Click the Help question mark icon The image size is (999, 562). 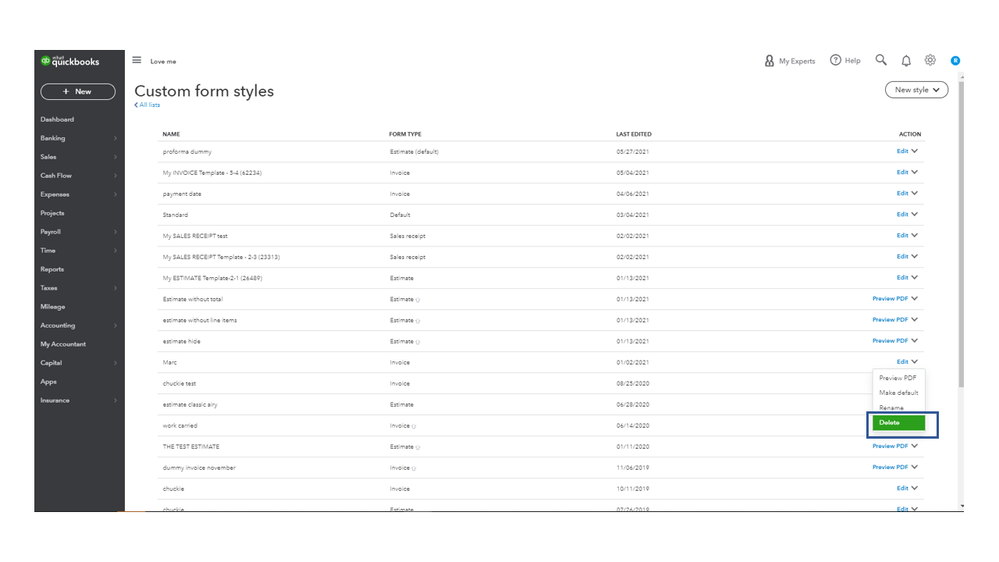836,61
